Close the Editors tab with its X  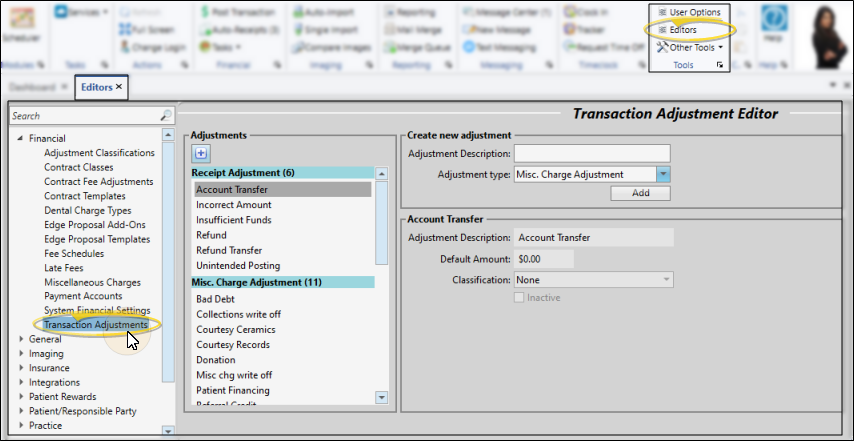(x=119, y=87)
